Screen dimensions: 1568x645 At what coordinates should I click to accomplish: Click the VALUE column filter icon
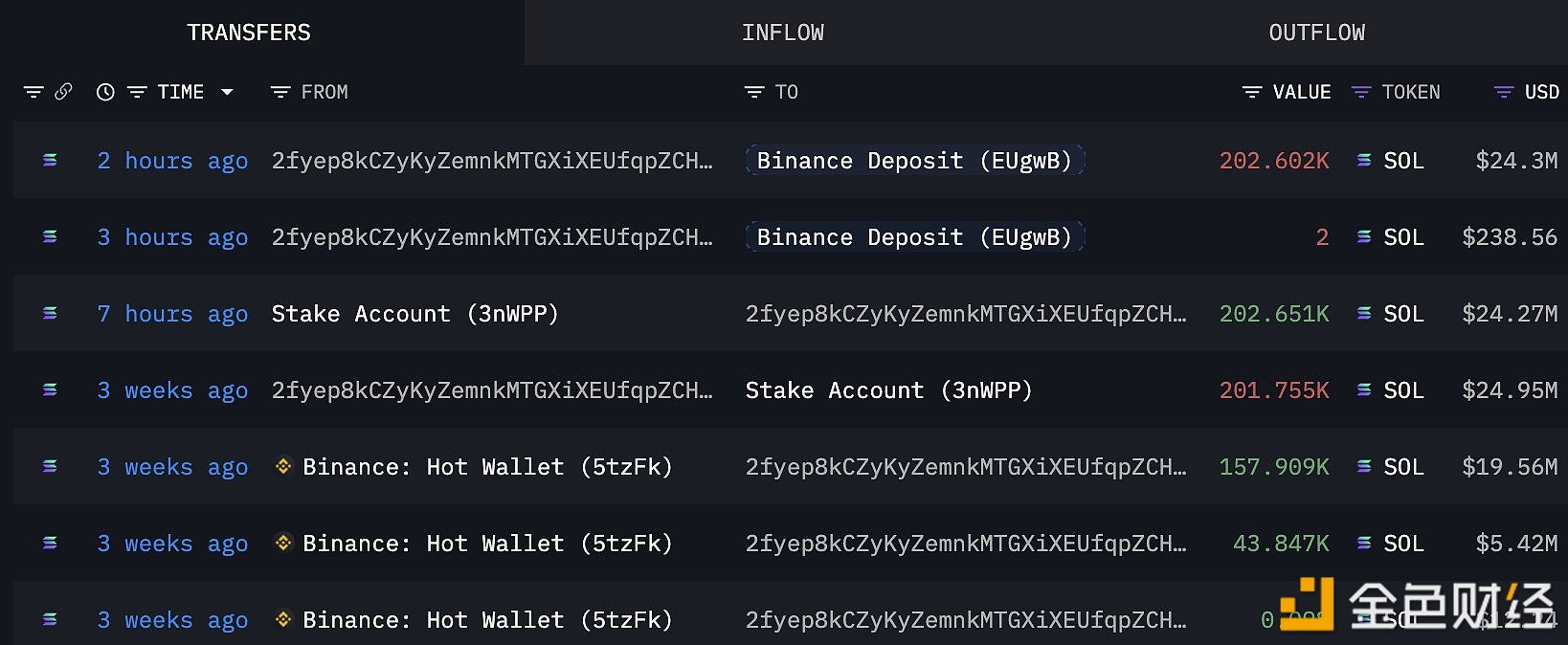click(x=1252, y=92)
